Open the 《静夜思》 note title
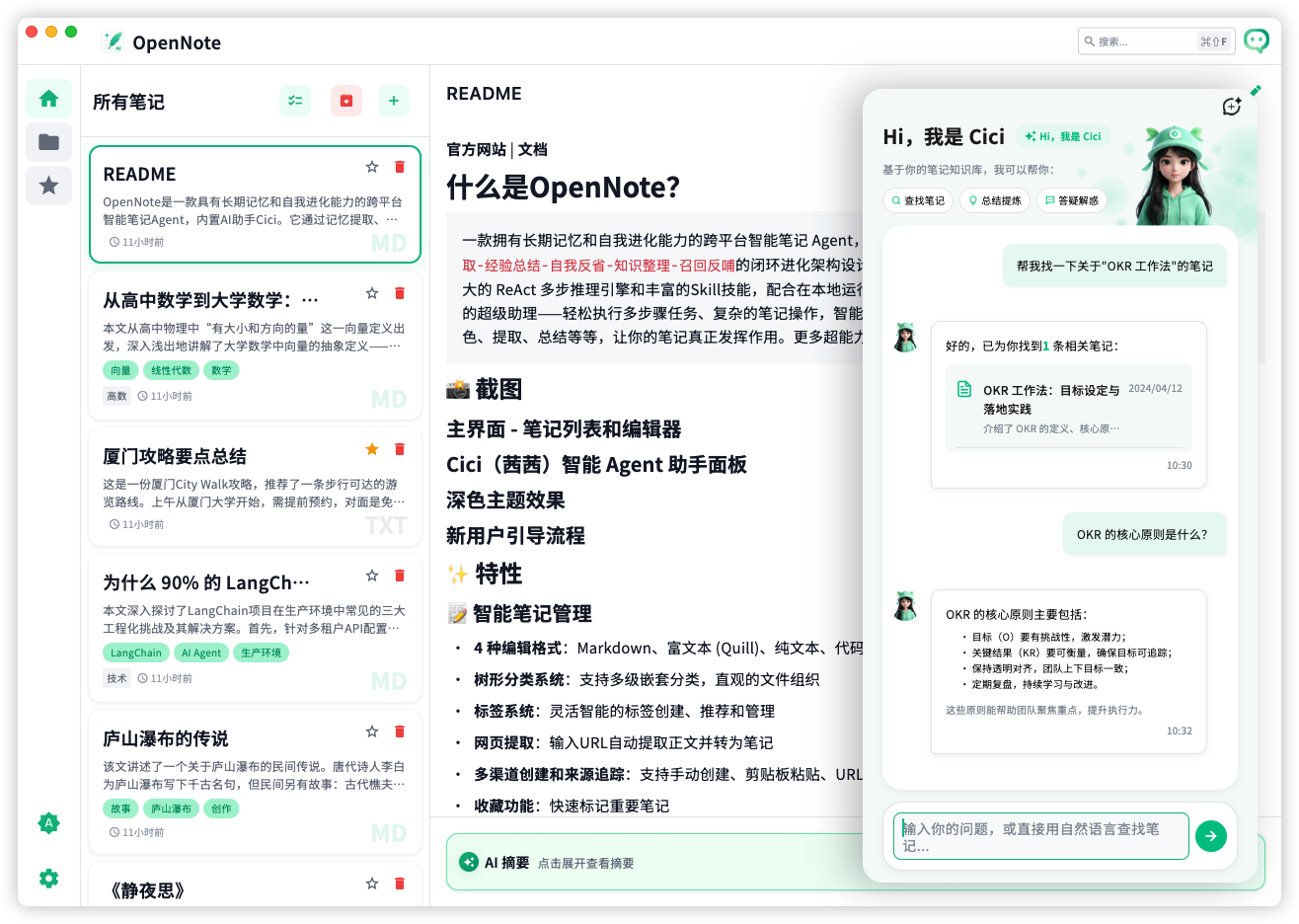The height and width of the screenshot is (924, 1299). click(x=148, y=890)
